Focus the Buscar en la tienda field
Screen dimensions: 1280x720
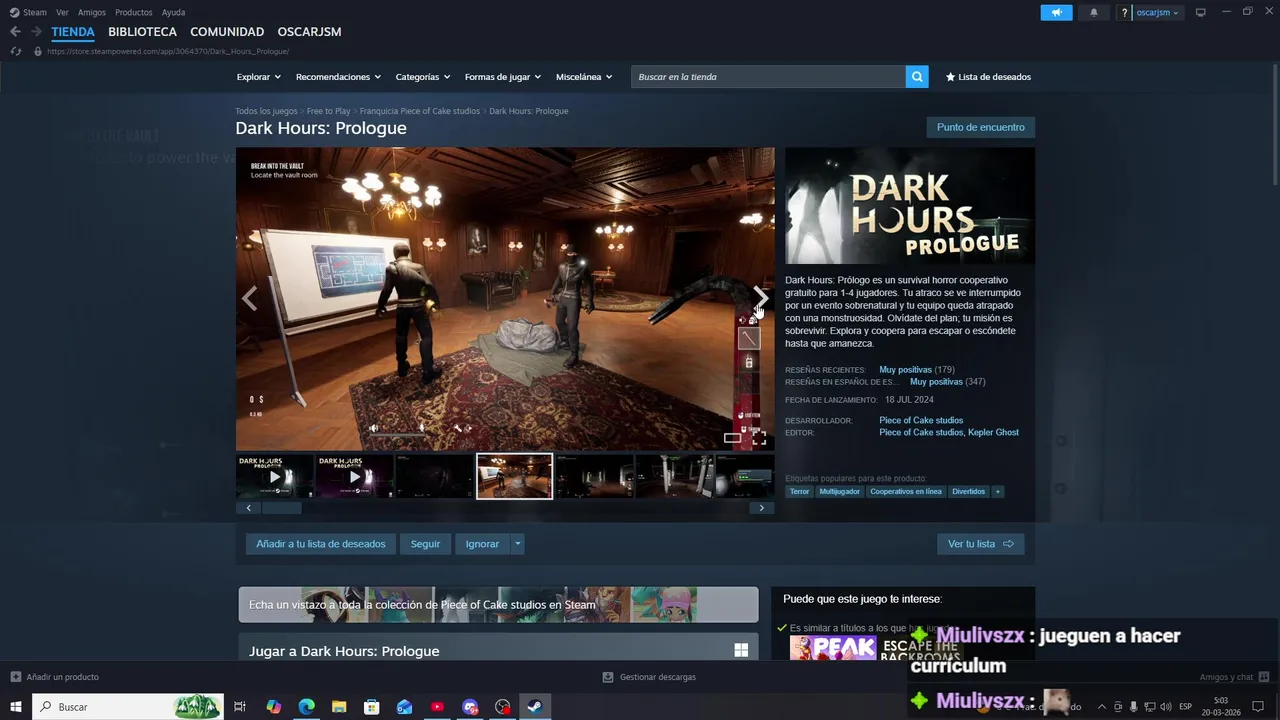click(x=768, y=77)
